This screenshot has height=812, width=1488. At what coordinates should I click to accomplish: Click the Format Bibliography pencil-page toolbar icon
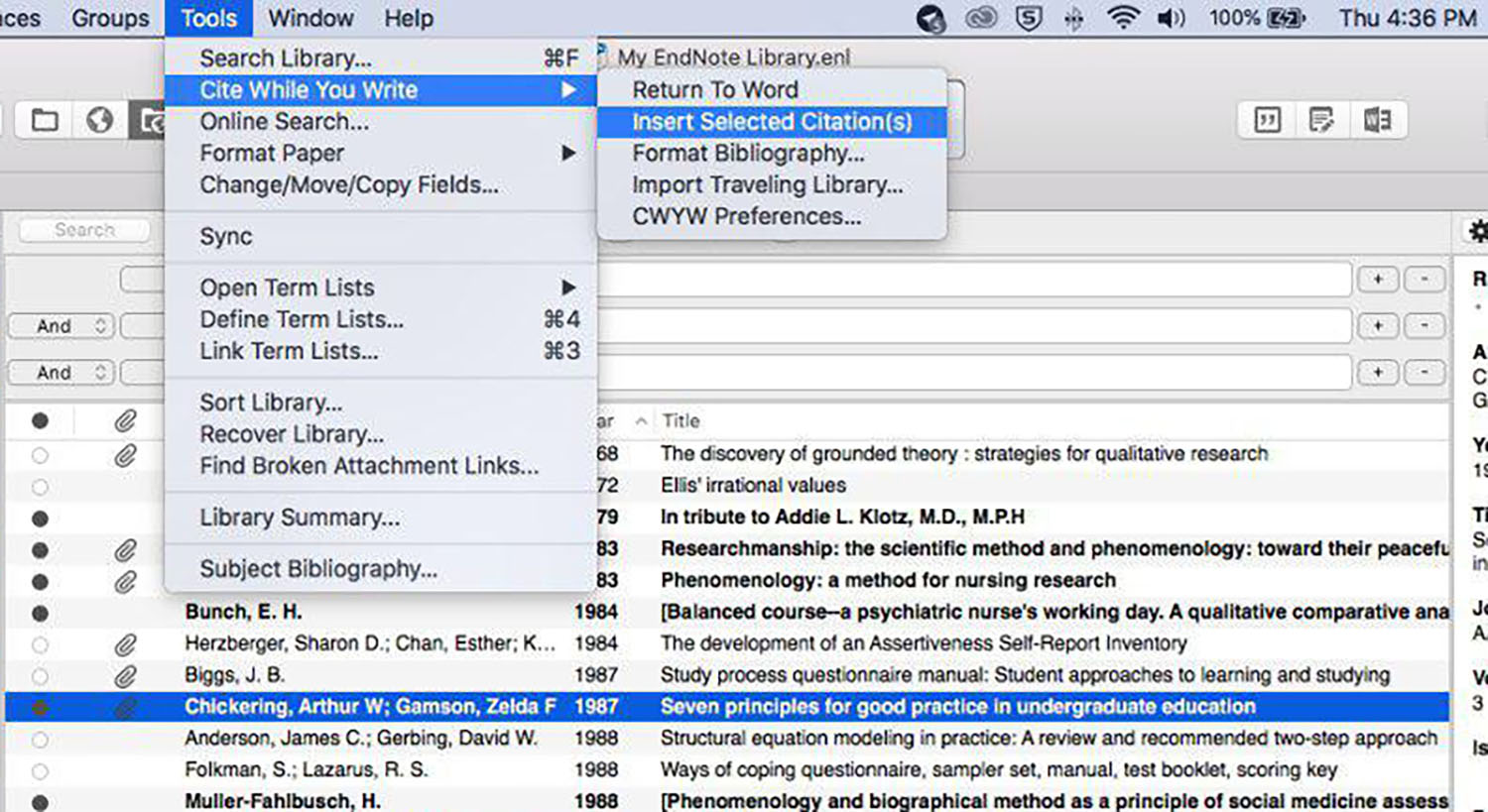[x=1321, y=121]
